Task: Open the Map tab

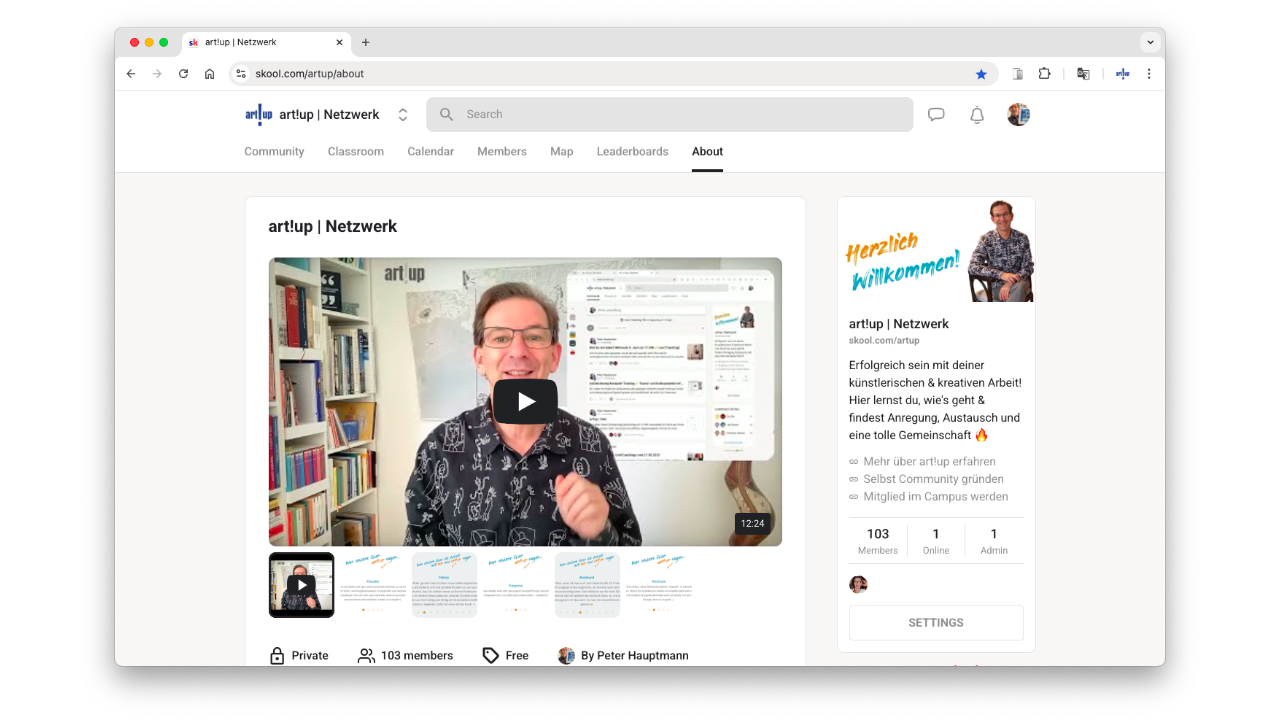Action: (x=562, y=152)
